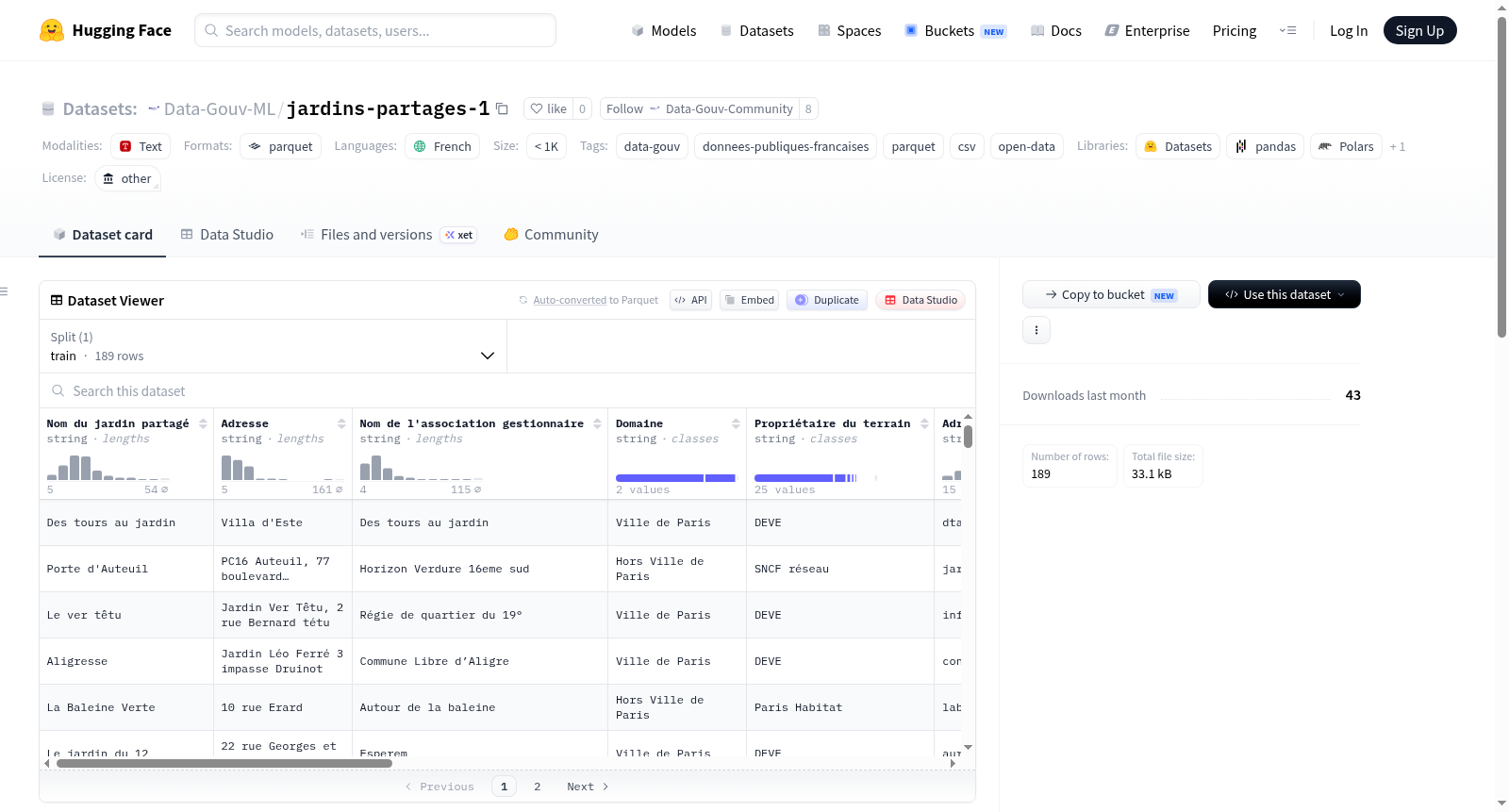Open Buckets in the top navigation
This screenshot has height=812, width=1509.
[955, 30]
